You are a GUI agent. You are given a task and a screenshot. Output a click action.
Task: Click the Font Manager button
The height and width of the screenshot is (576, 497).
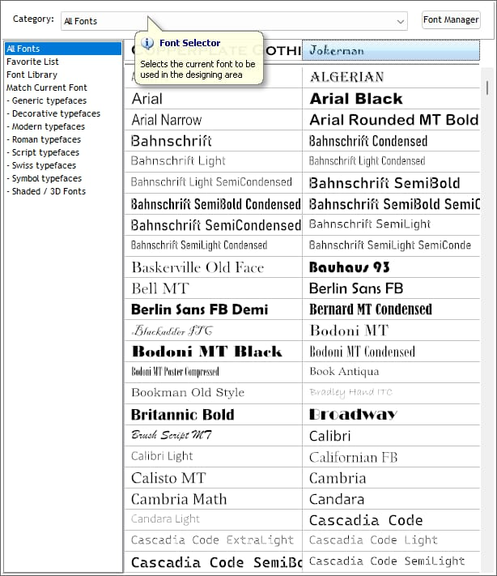(x=451, y=19)
